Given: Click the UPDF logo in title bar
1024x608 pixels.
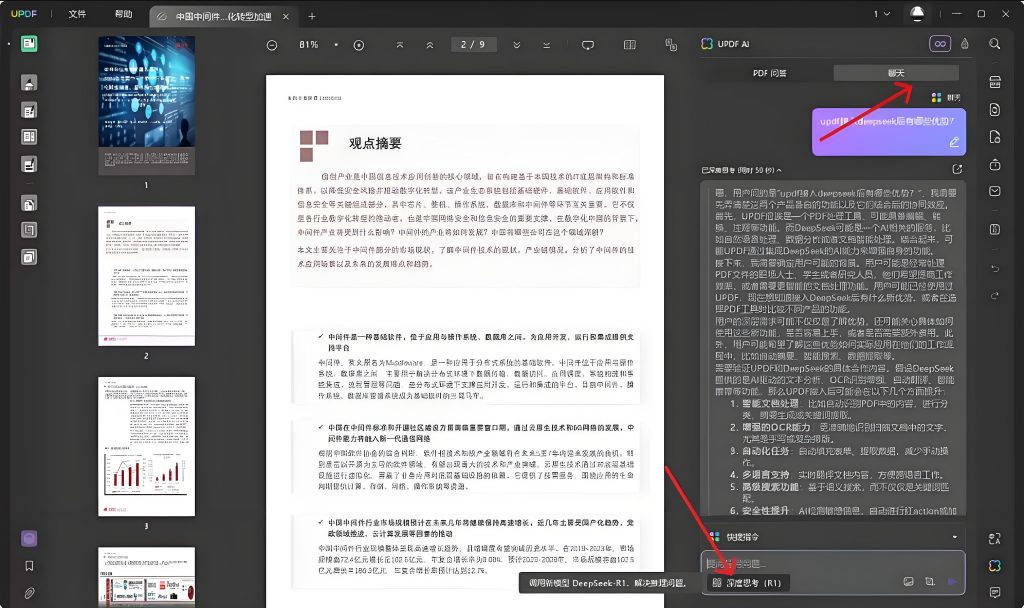Looking at the screenshot, I should click(24, 14).
